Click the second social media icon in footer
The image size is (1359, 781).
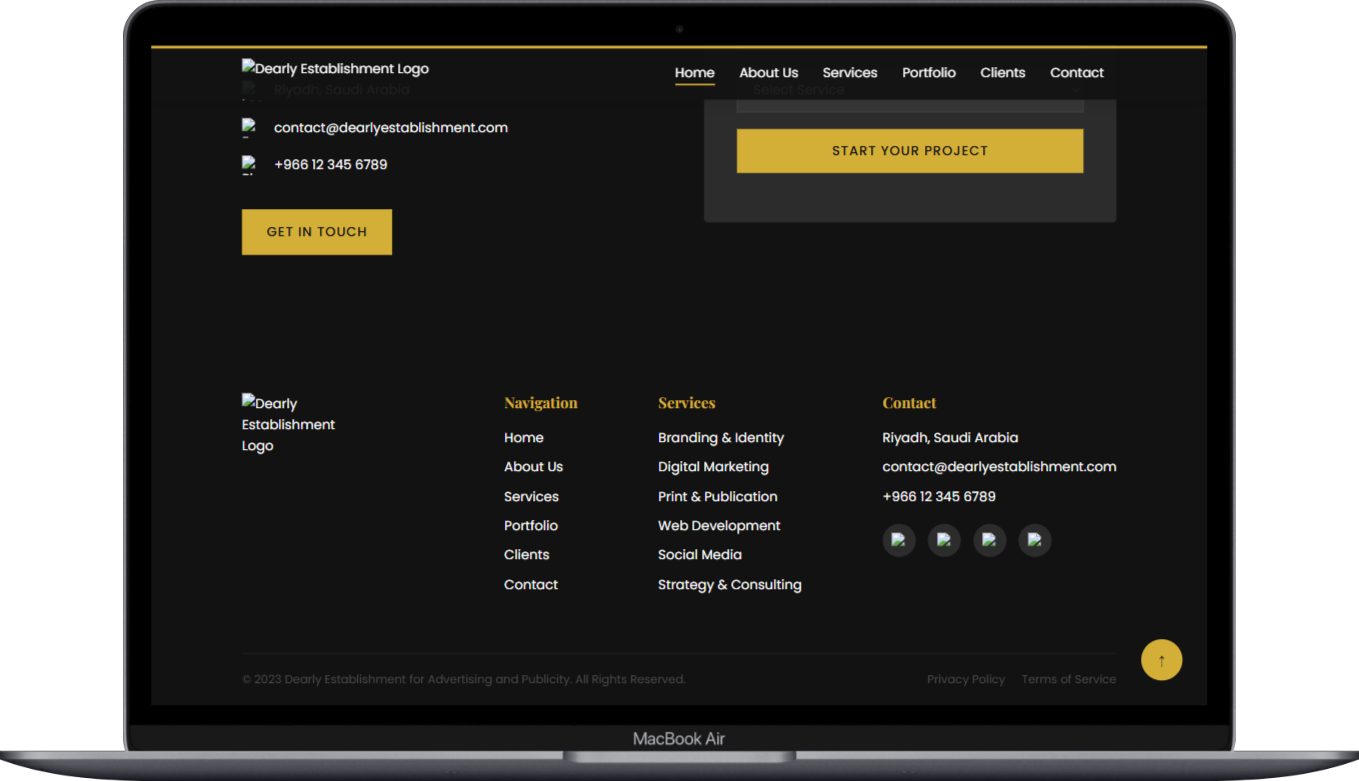point(944,540)
